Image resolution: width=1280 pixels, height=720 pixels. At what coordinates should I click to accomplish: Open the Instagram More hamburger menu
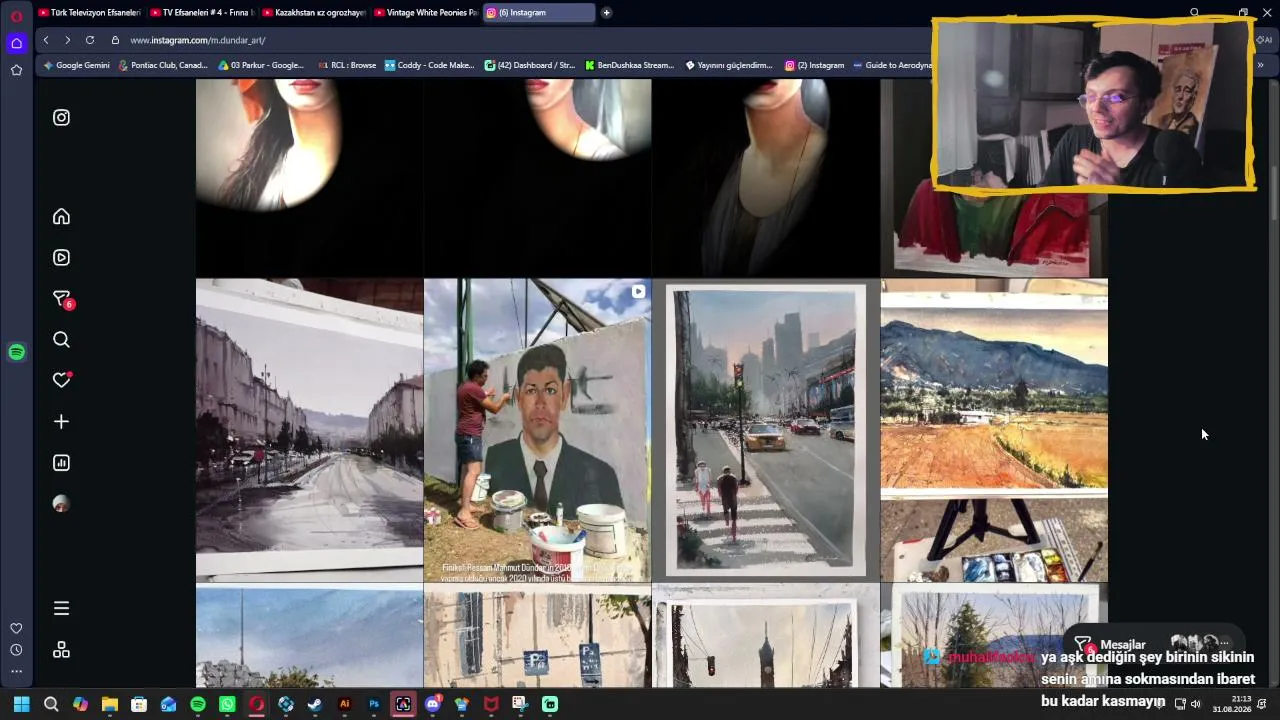(61, 608)
